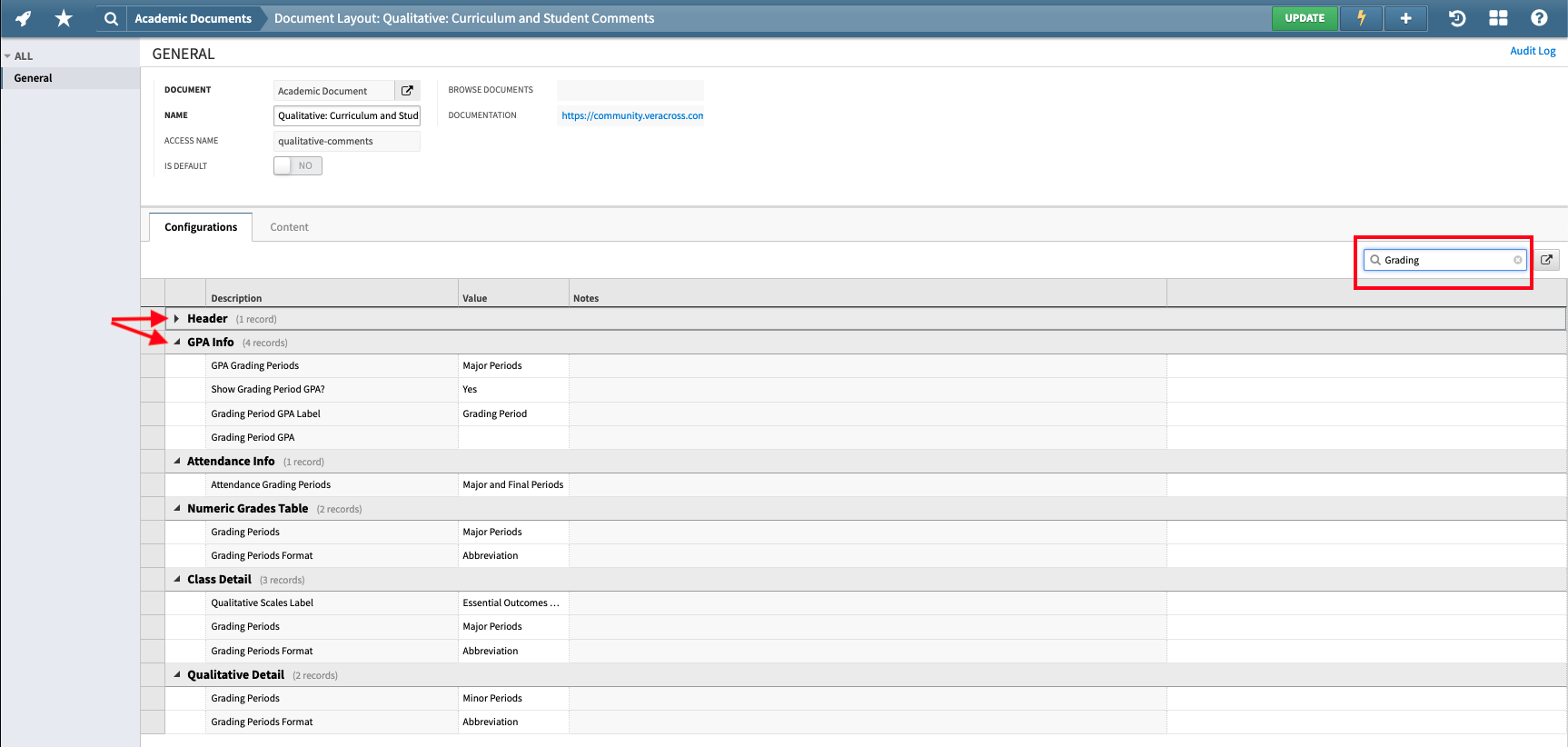Collapse the Class Detail group

(177, 580)
